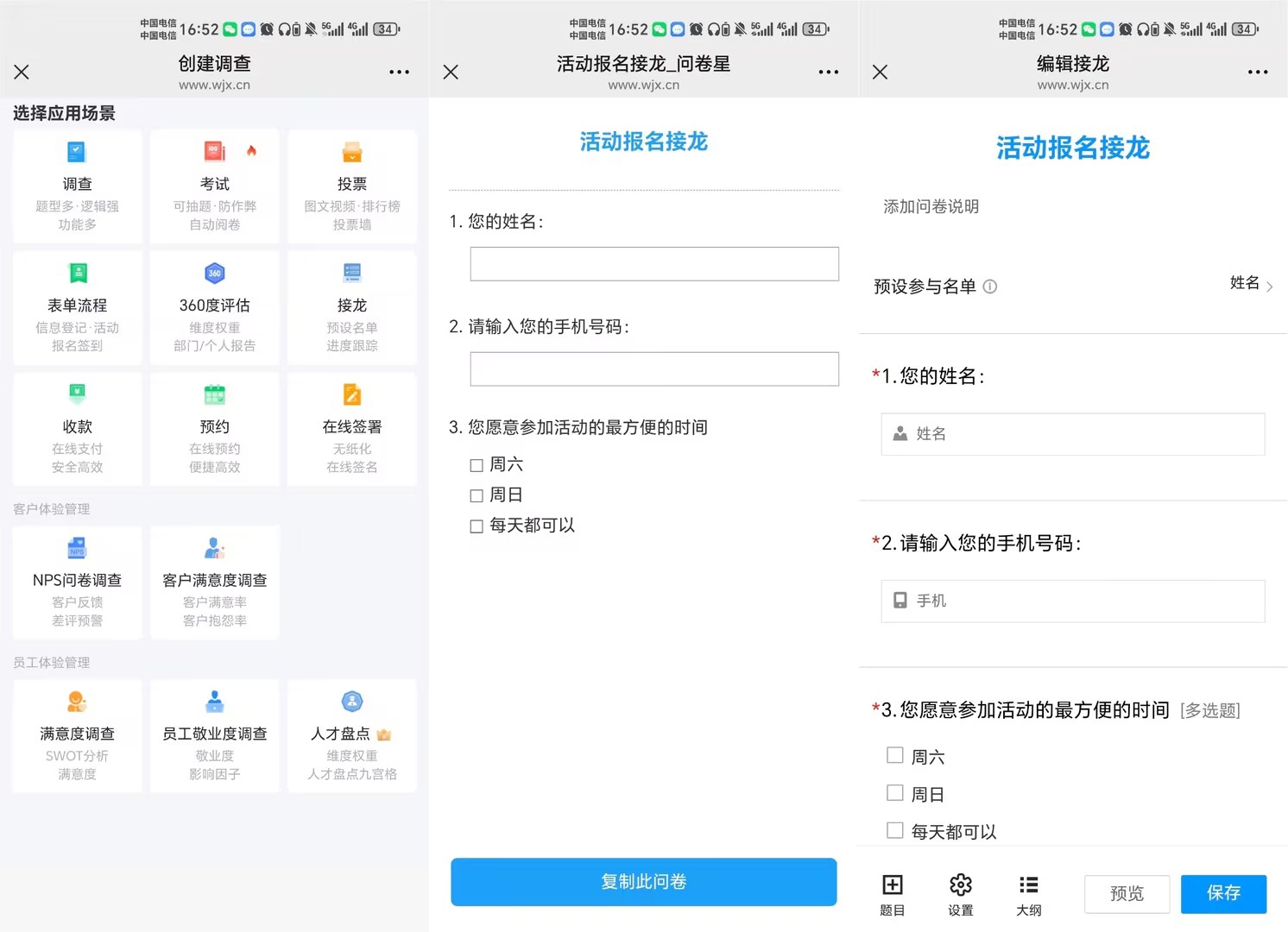The width and height of the screenshot is (1288, 932).
Task: Click the 题目 add question icon
Action: (x=892, y=885)
